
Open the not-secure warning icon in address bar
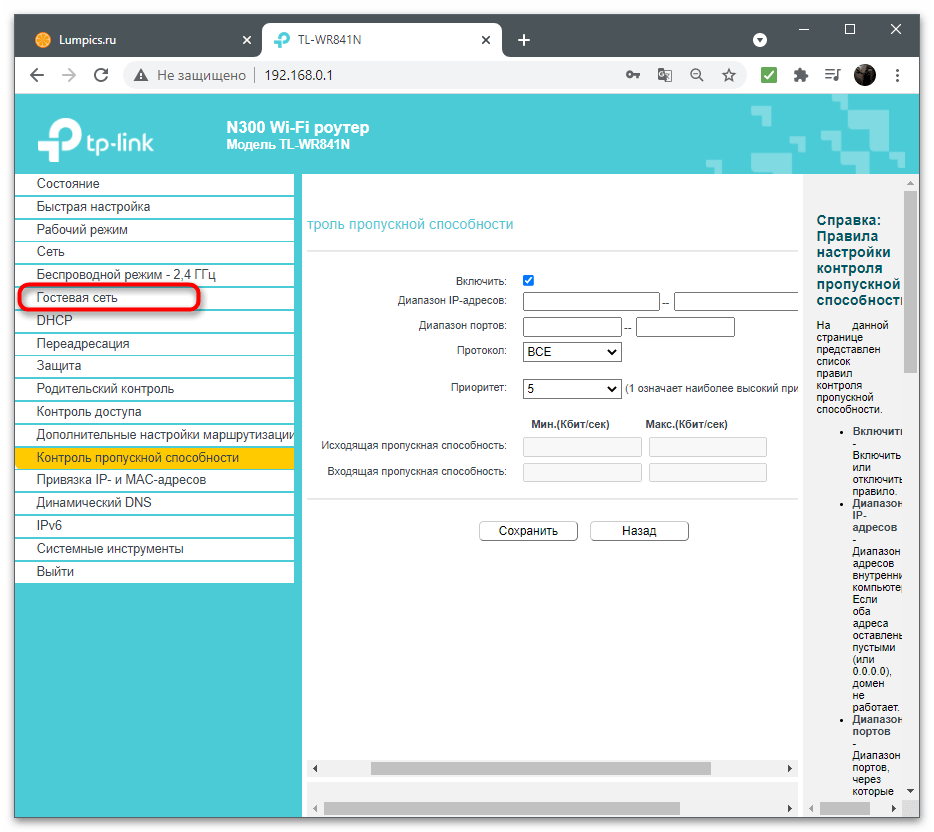click(141, 75)
